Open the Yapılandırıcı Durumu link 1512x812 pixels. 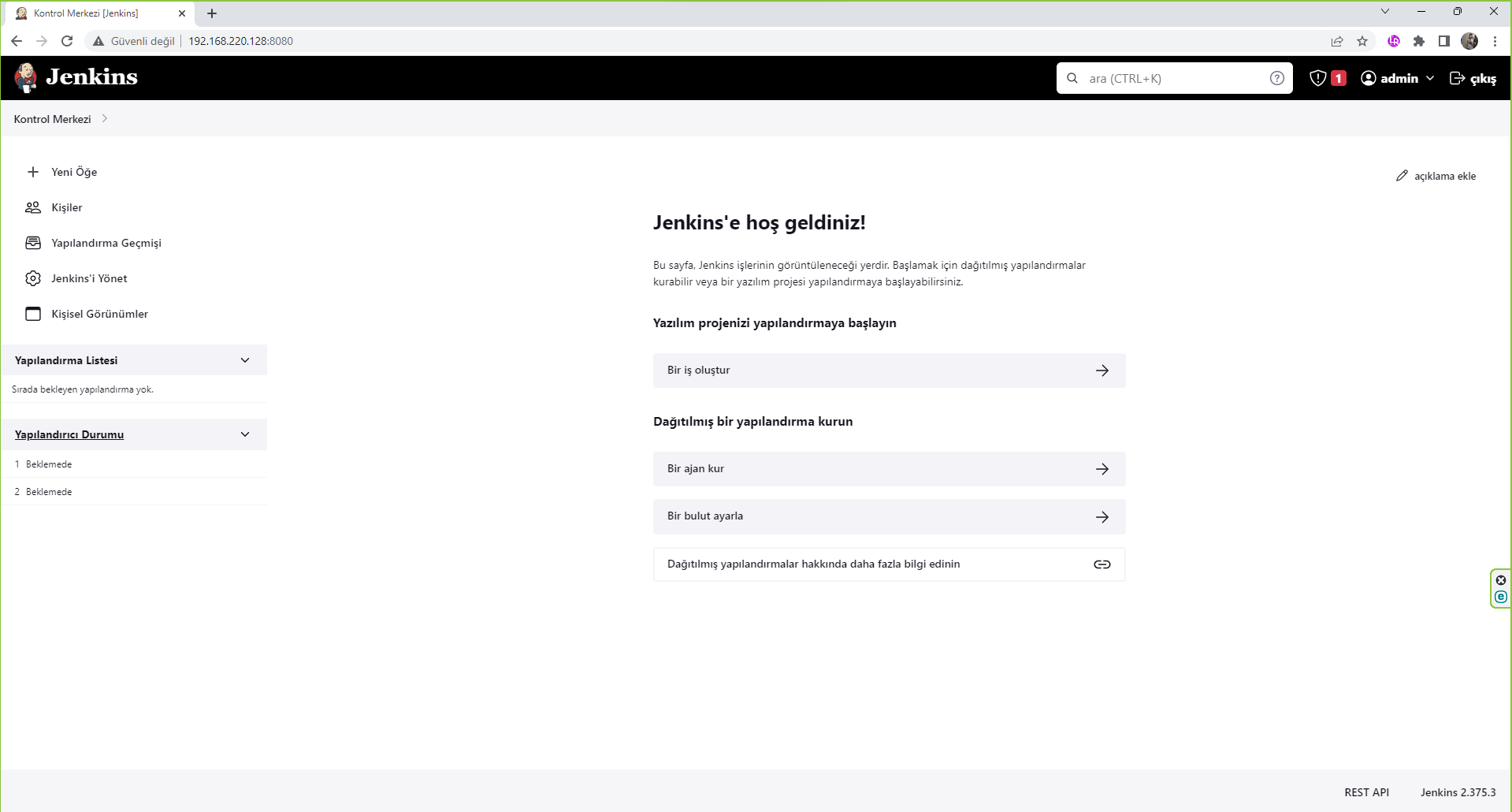pos(69,434)
